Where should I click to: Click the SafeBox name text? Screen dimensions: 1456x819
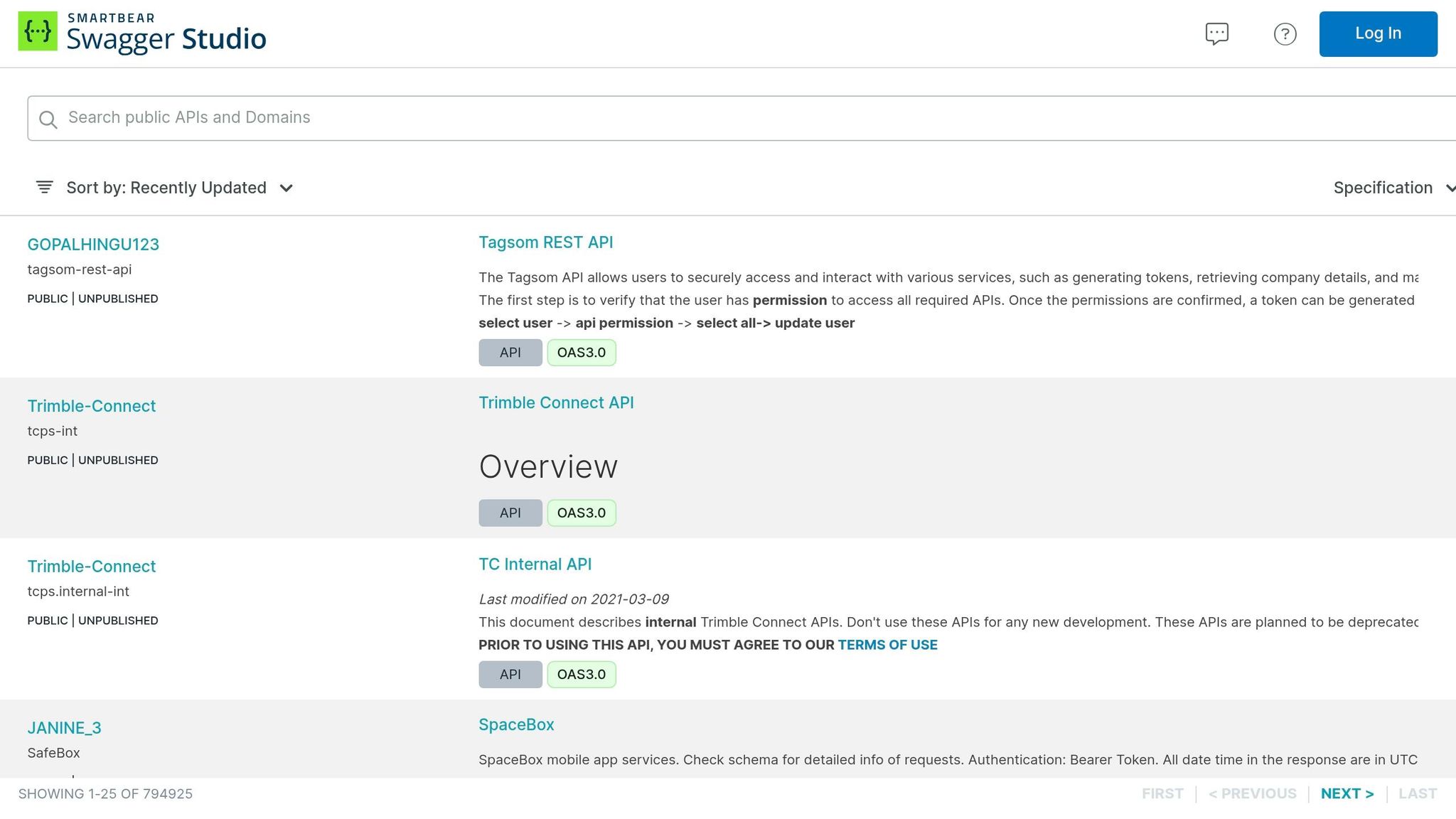(x=53, y=753)
